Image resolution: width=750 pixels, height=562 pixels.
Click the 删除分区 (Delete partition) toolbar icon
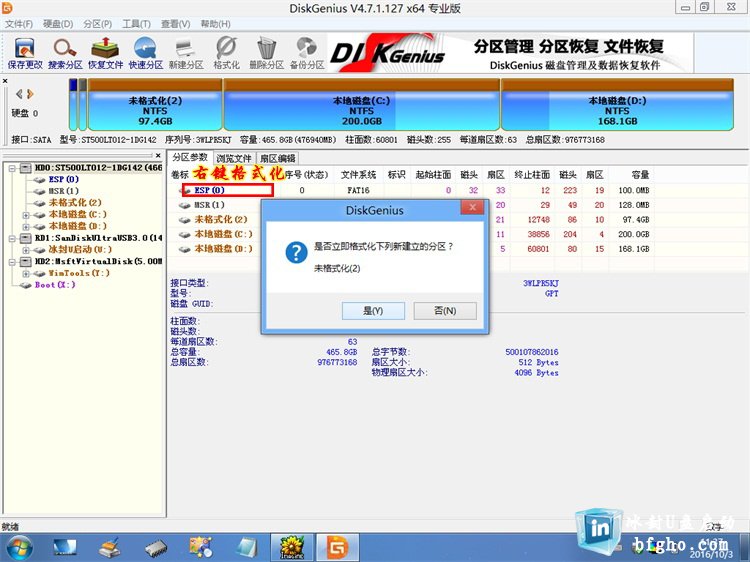(x=266, y=53)
